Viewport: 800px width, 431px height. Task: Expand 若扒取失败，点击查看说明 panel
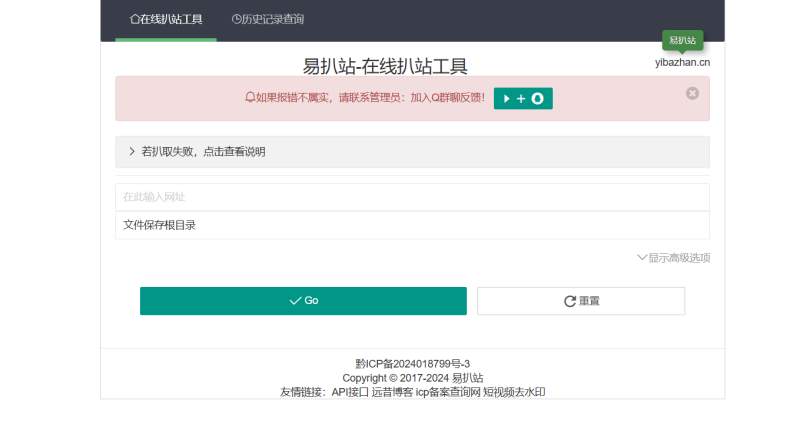coord(412,151)
